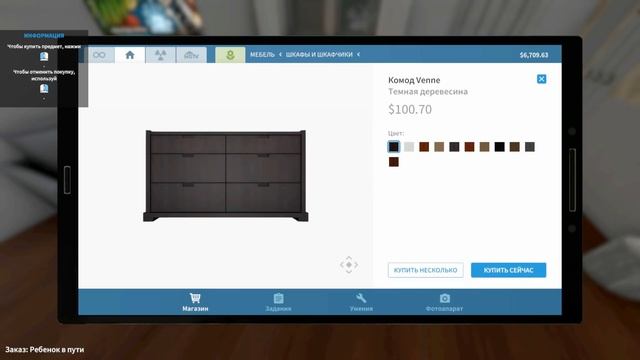Pick the sixth swatch, reddish brown
The image size is (640, 360).
point(469,147)
